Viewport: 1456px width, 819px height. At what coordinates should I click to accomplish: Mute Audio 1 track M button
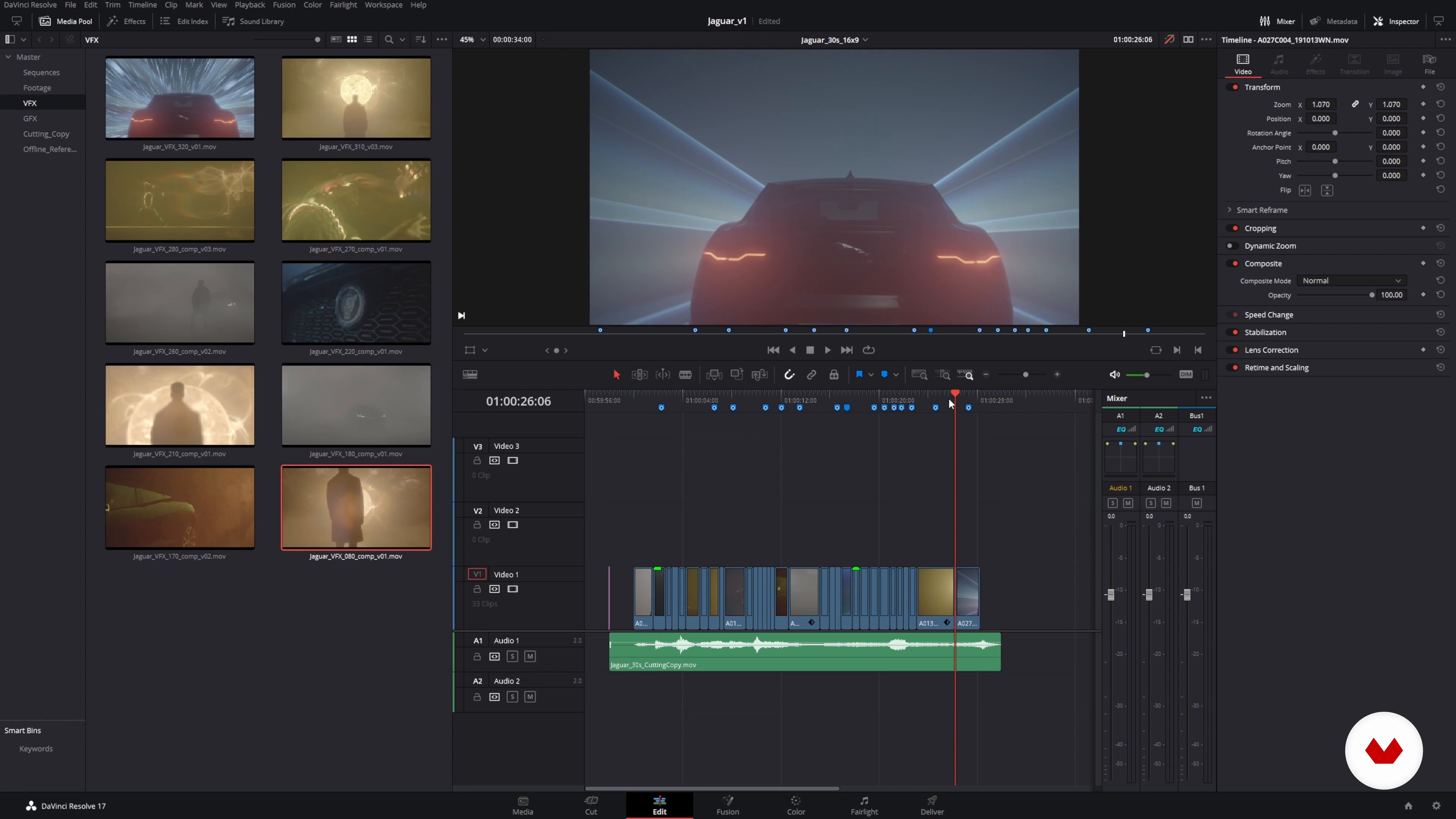point(530,656)
